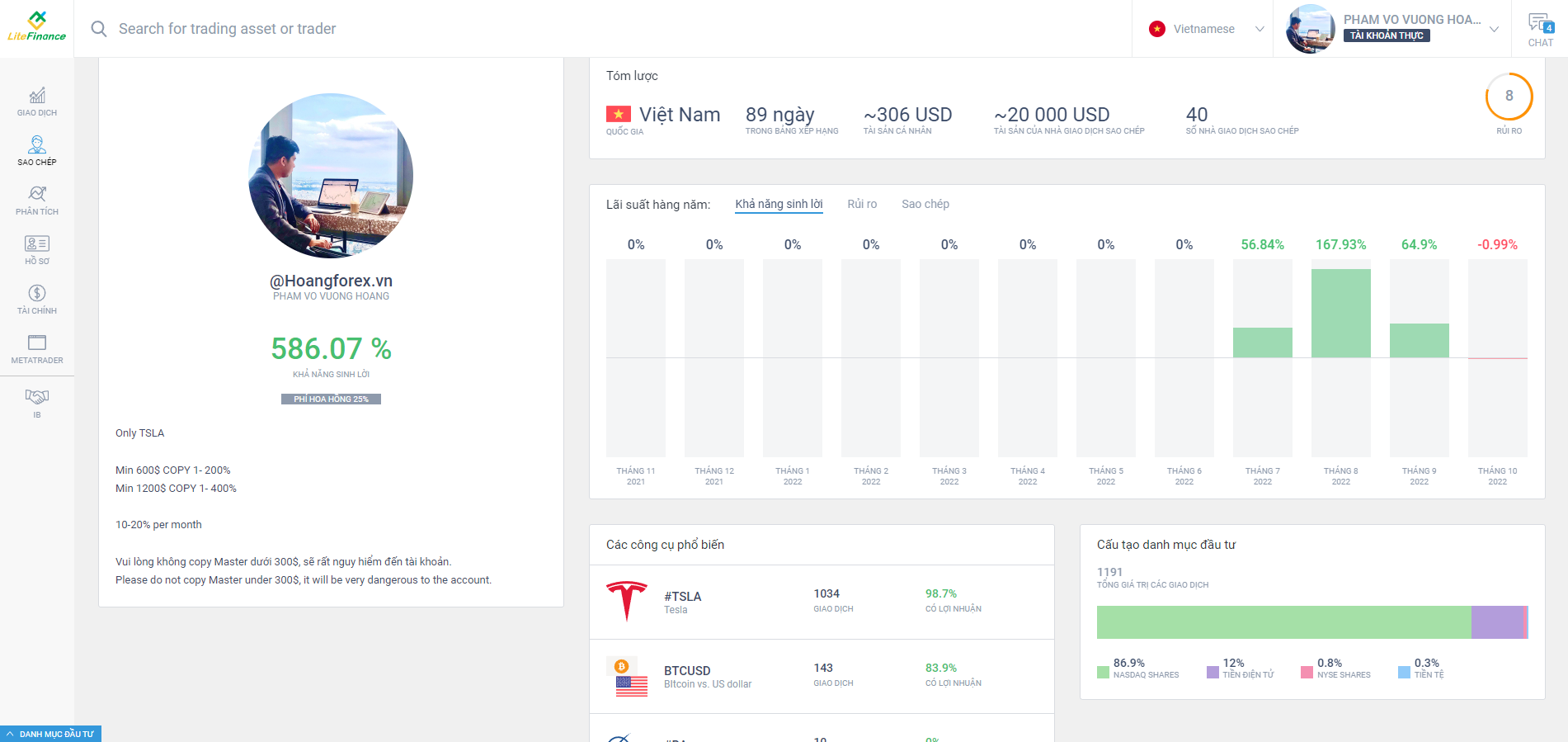Click the green NASDAQ Shares legend swatch
Image resolution: width=1568 pixels, height=742 pixels.
pos(1103,672)
